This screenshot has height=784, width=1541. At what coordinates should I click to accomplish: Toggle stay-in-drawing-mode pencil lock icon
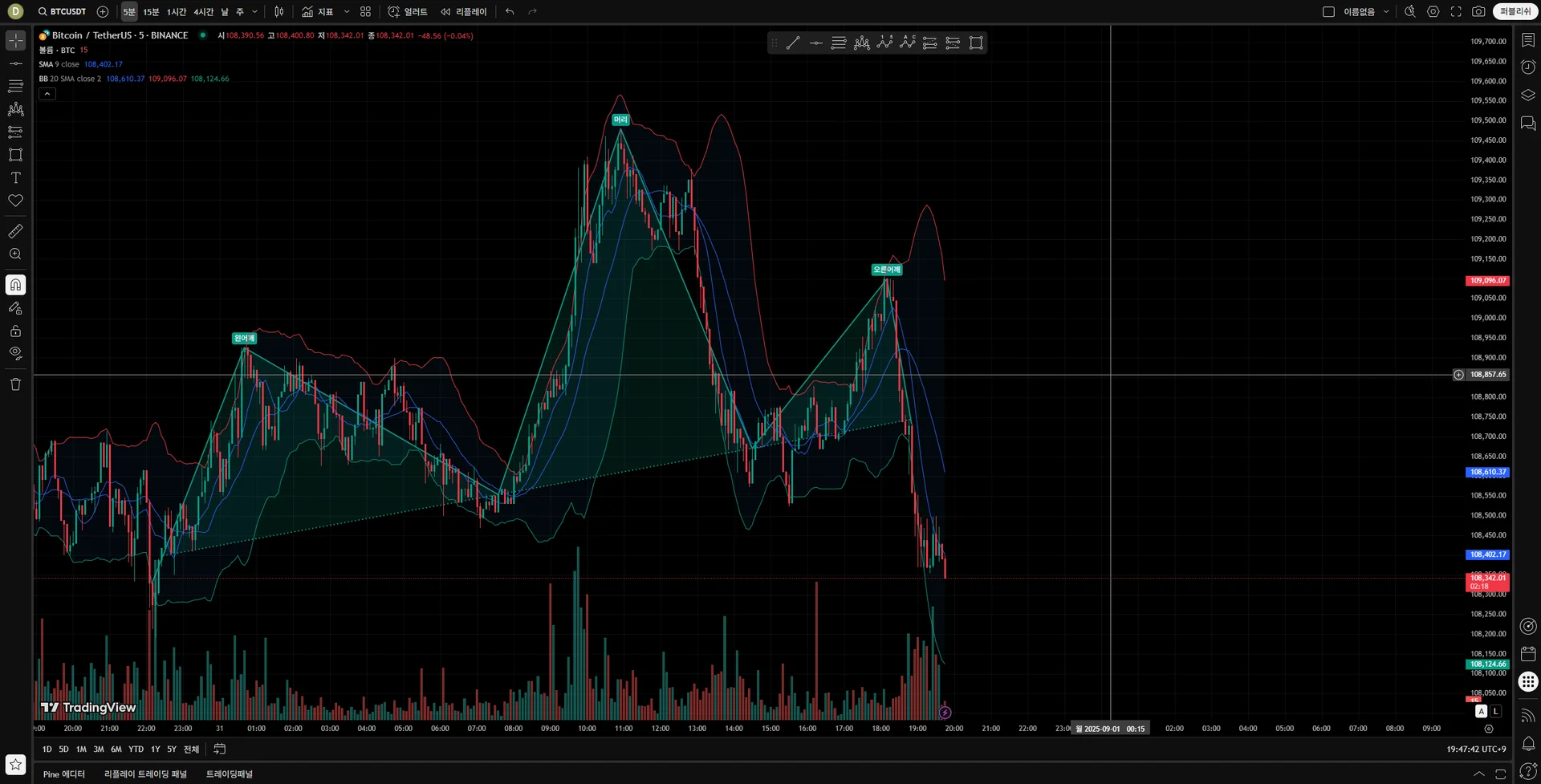[15, 308]
